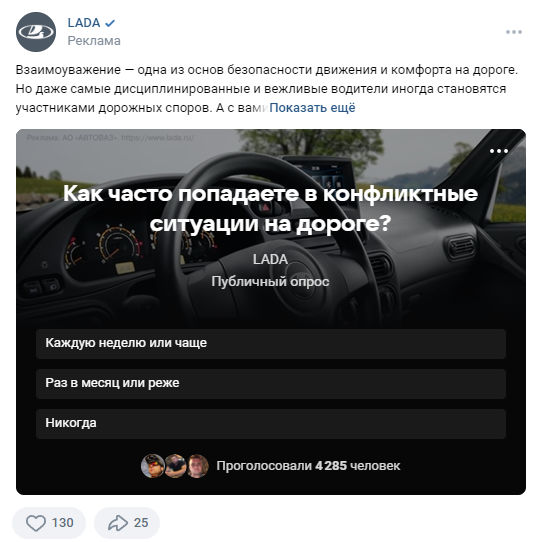
Task: Open the post options three-dot menu
Action: pos(514,32)
